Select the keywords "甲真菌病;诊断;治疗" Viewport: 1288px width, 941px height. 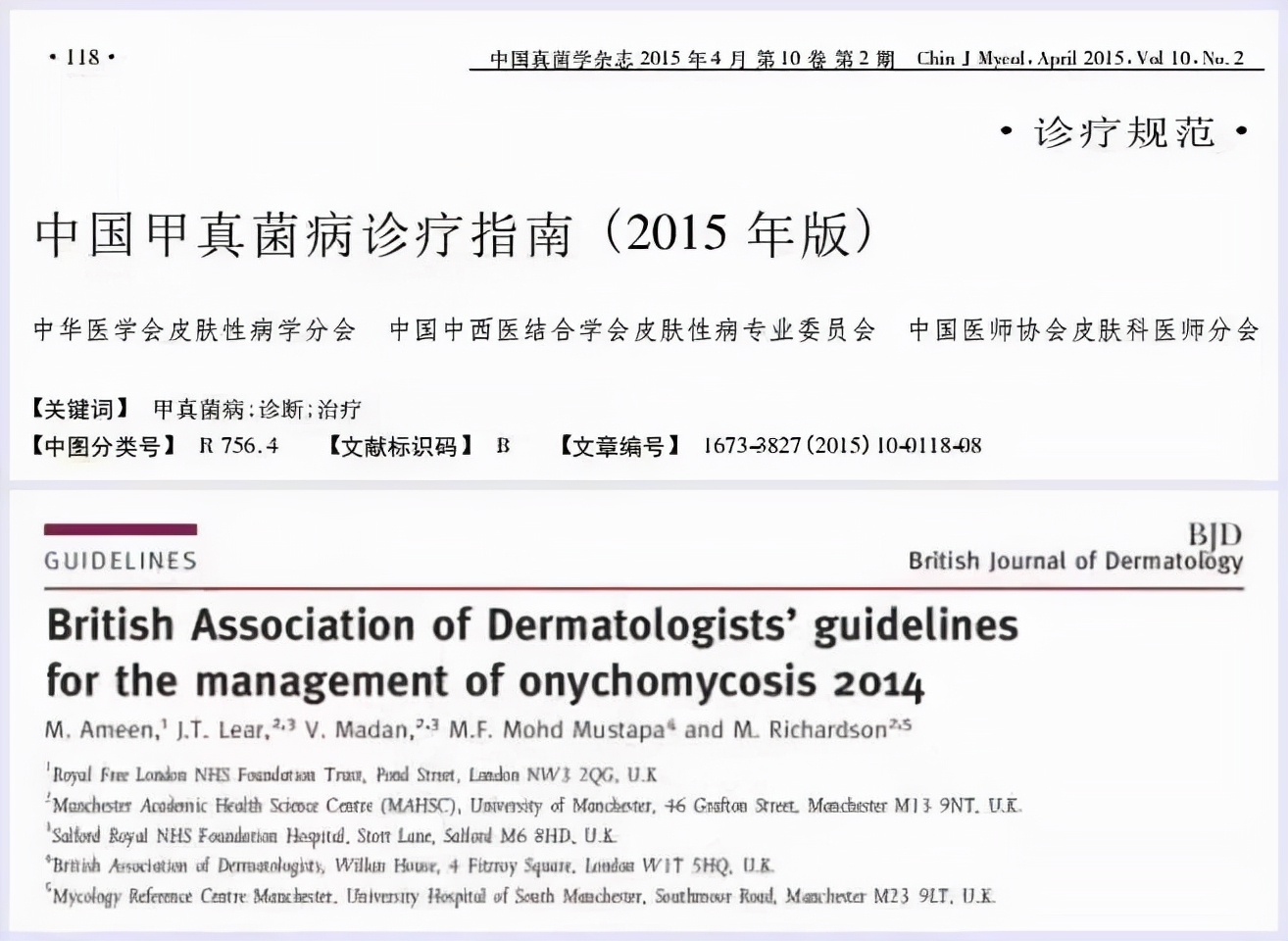point(257,409)
